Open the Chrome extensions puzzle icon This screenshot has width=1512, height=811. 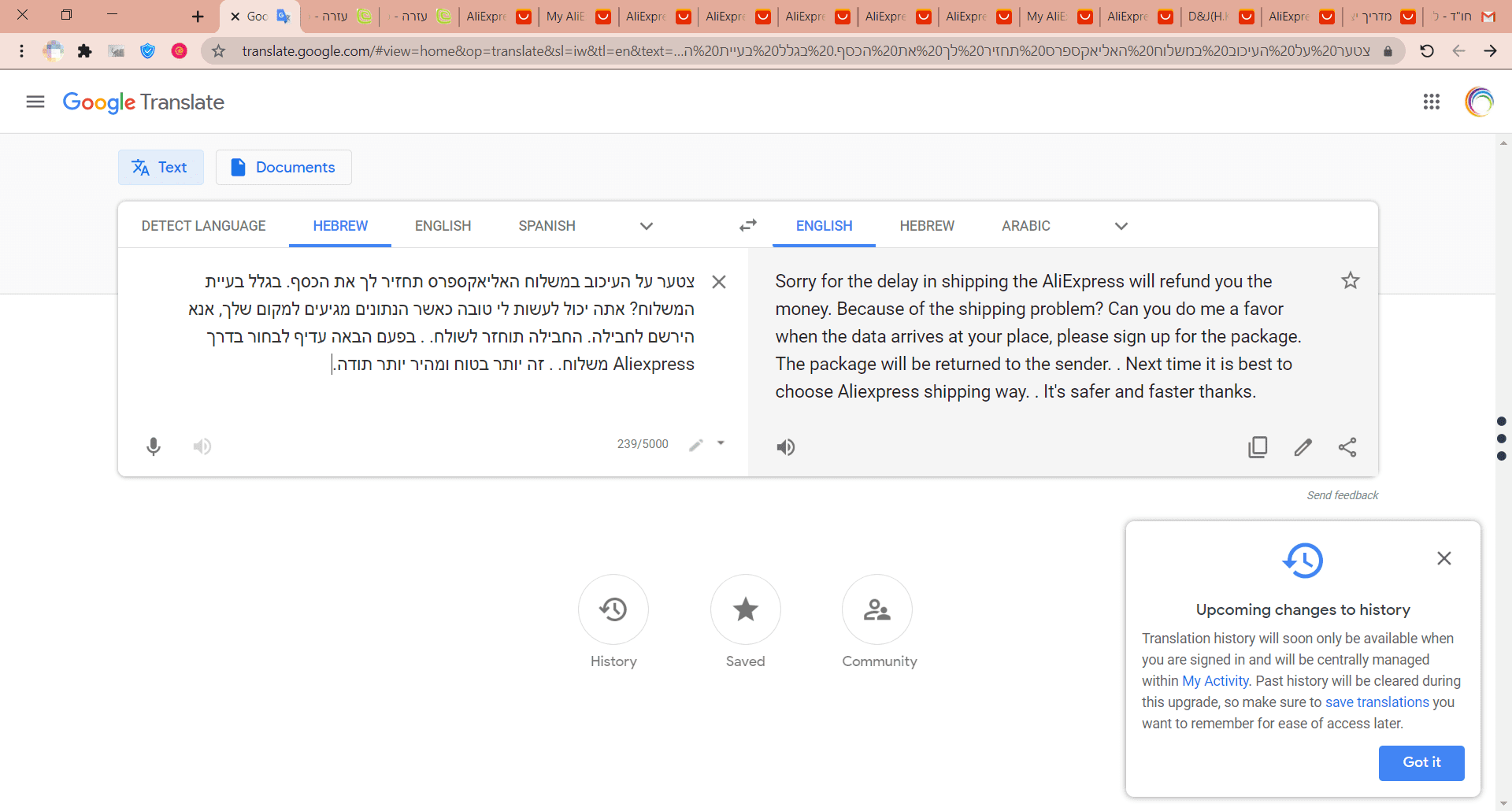click(x=84, y=51)
